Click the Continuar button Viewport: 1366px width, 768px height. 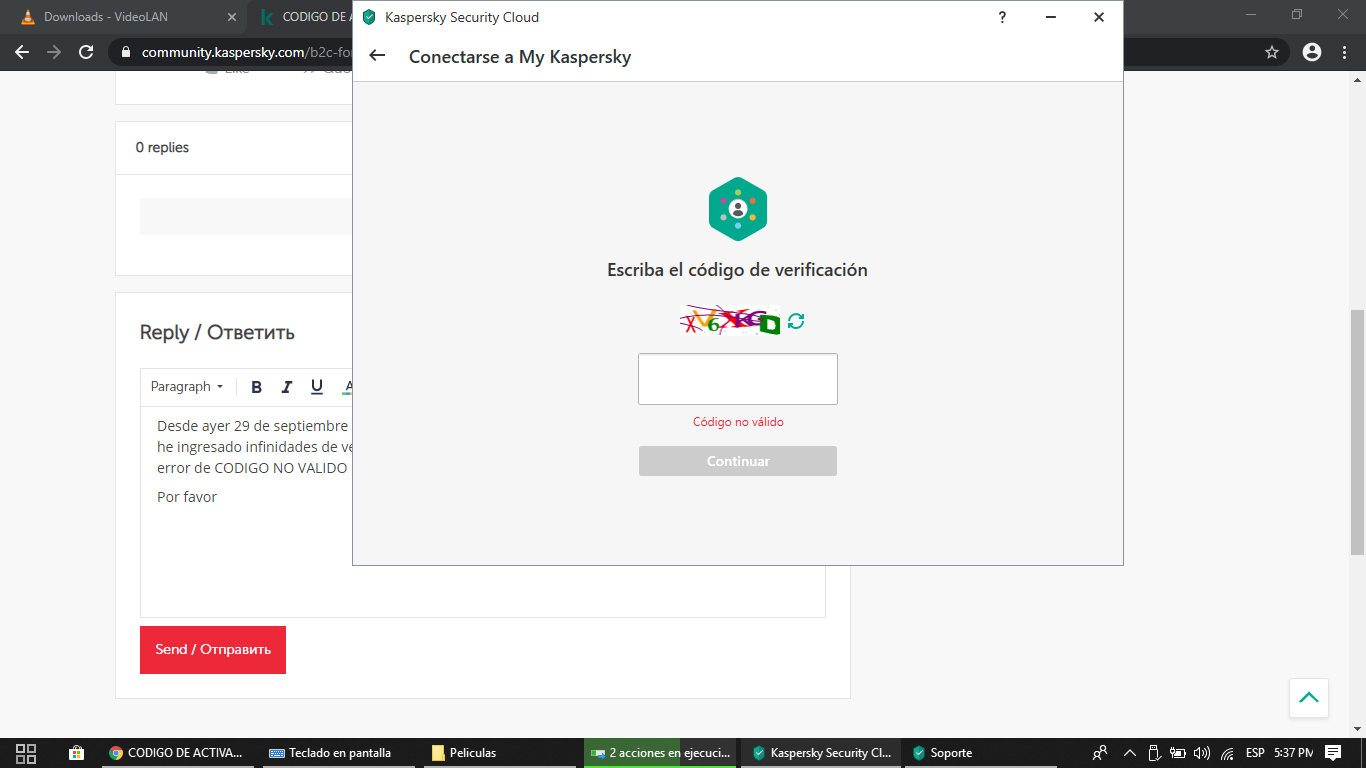pyautogui.click(x=738, y=461)
